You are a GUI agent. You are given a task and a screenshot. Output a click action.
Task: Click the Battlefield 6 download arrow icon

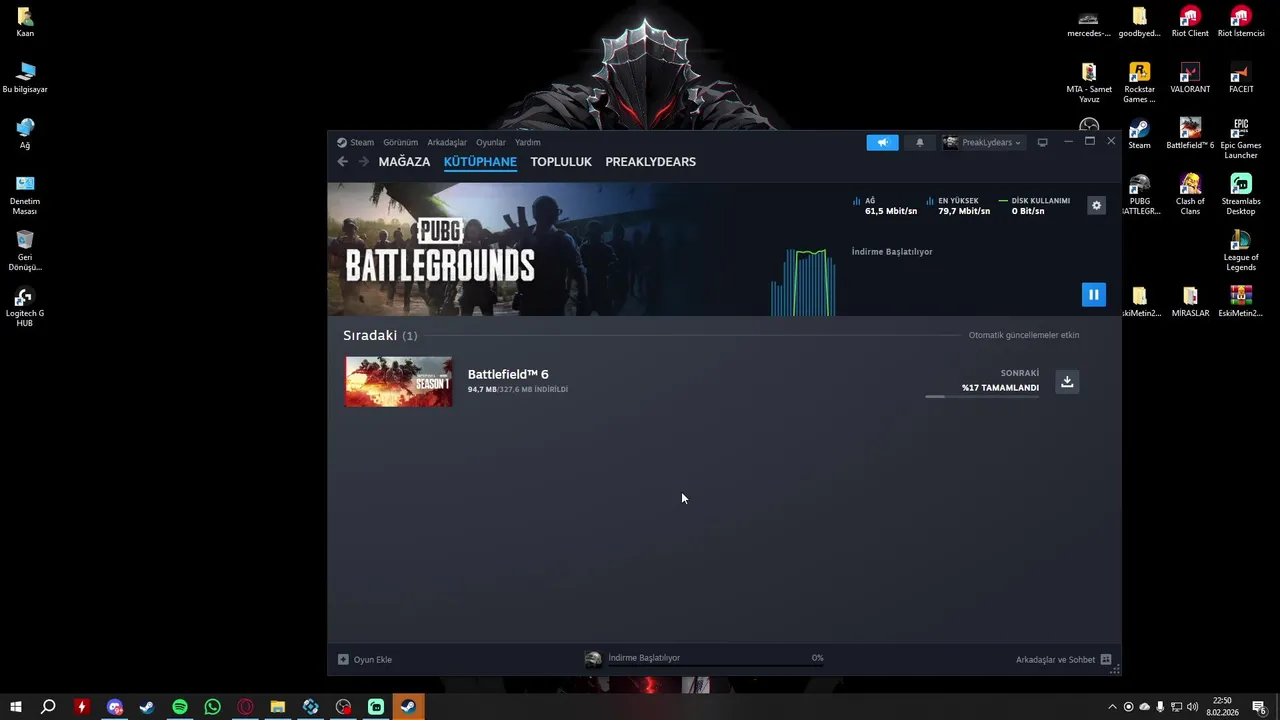[x=1067, y=382]
